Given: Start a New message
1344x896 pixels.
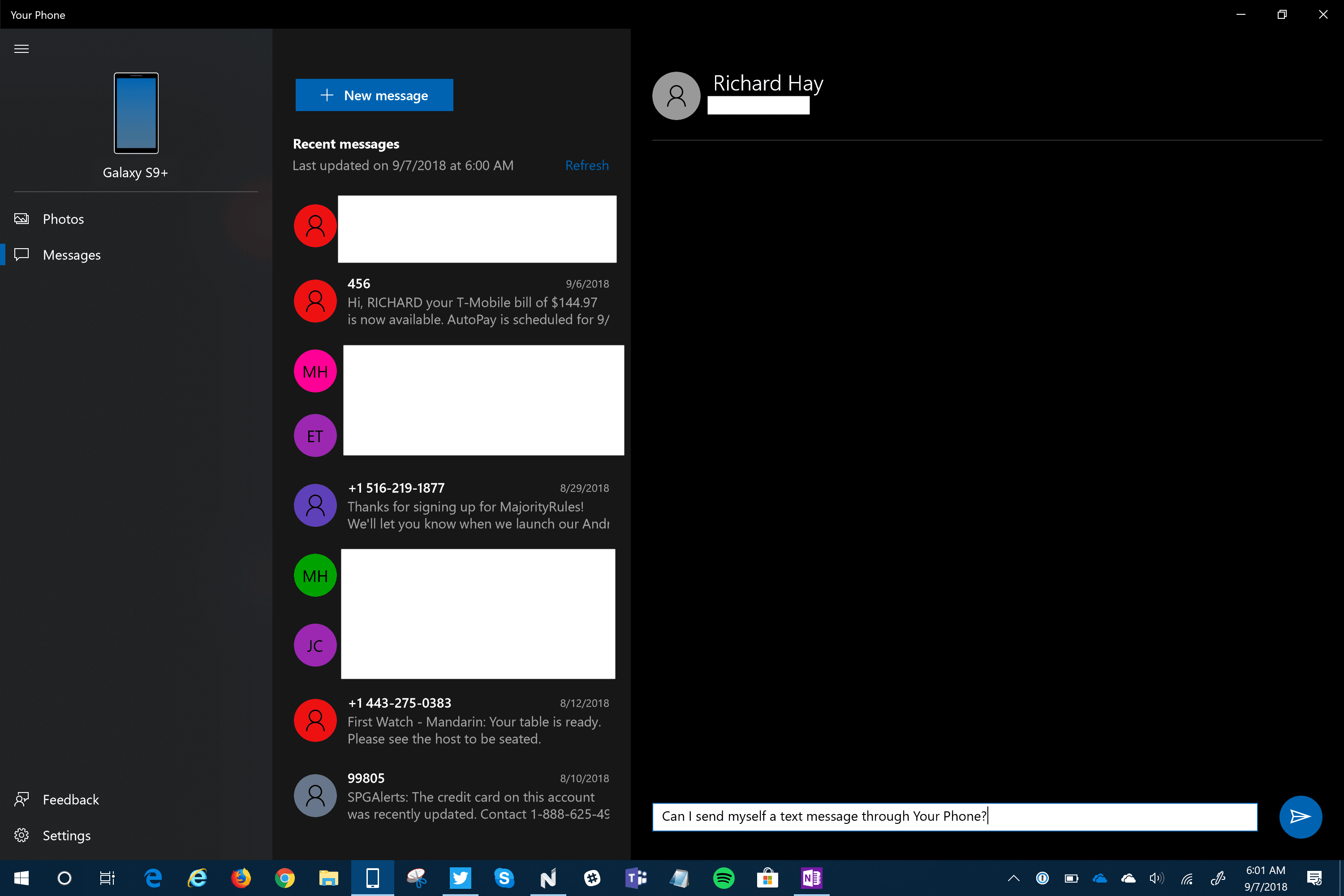Looking at the screenshot, I should [374, 95].
